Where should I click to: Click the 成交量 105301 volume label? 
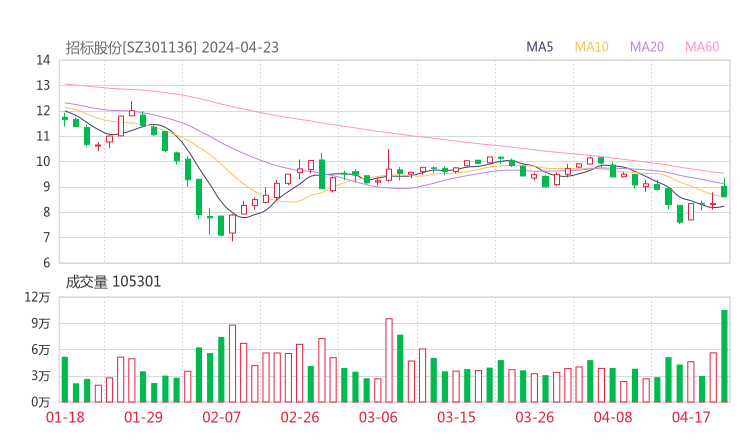tap(113, 282)
